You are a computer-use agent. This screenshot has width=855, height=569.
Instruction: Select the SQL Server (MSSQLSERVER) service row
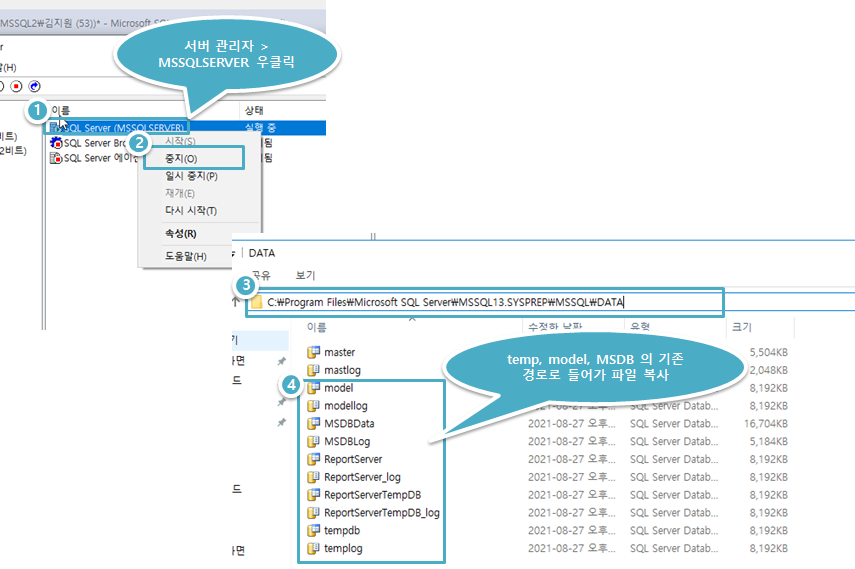185,128
